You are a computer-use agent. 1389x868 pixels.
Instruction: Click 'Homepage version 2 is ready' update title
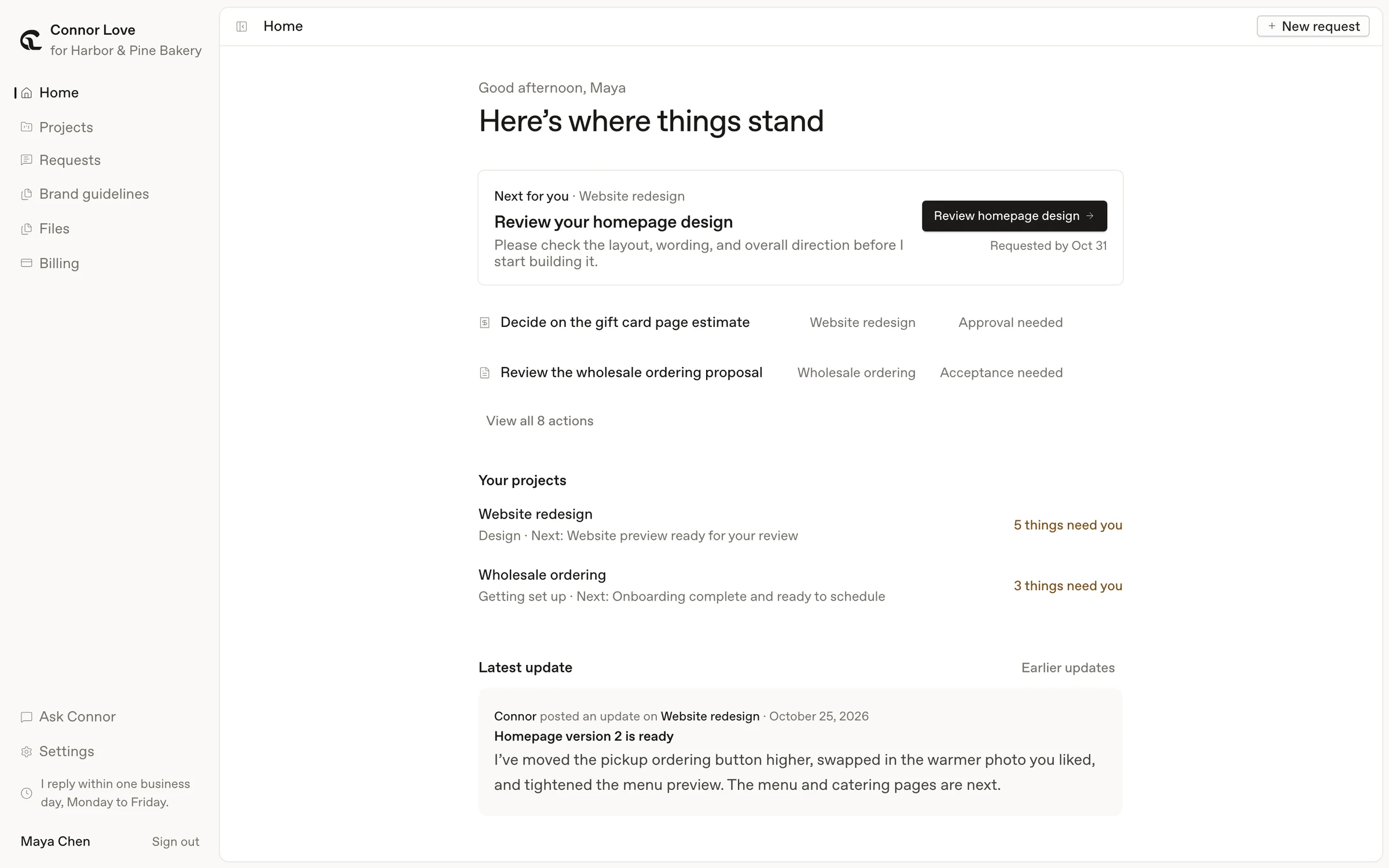[x=583, y=736]
